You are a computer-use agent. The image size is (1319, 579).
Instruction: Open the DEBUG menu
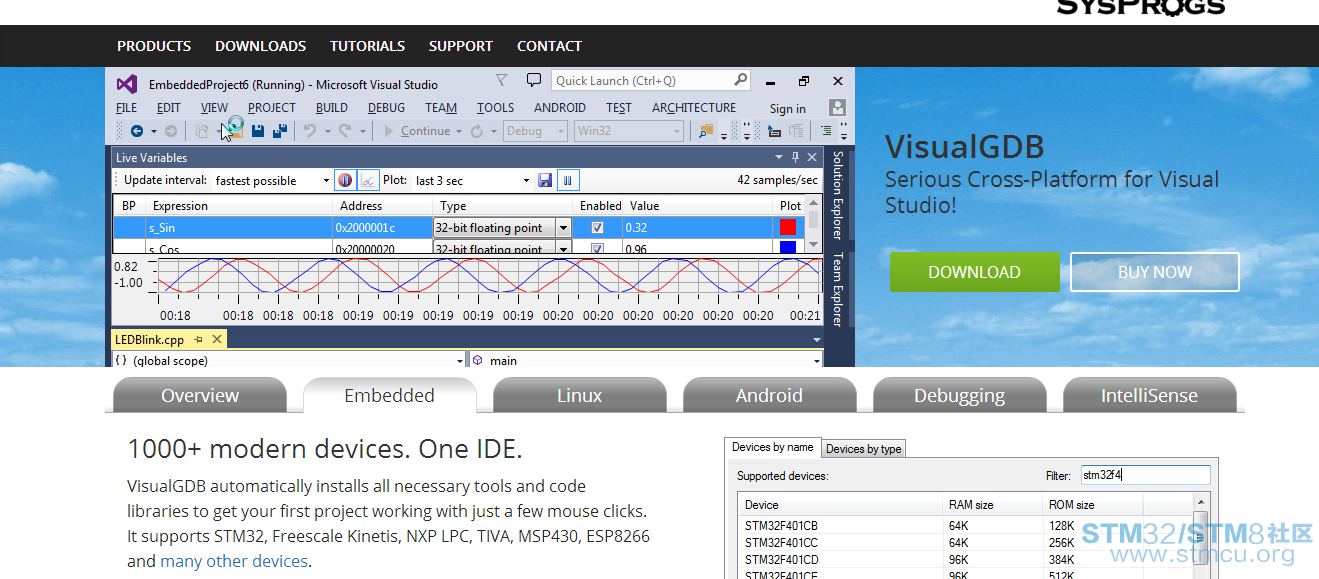[x=387, y=108]
